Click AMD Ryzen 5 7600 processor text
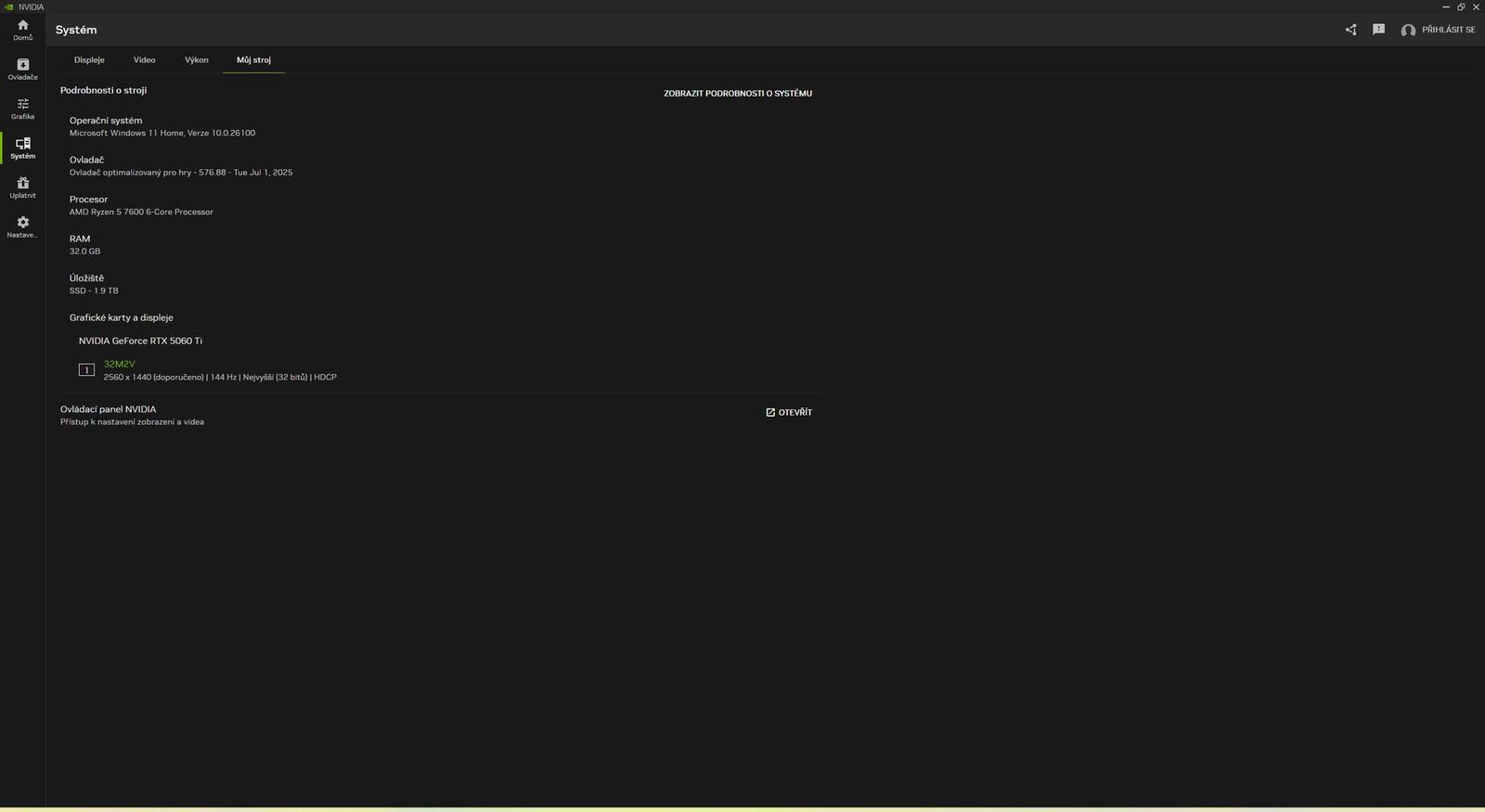The width and height of the screenshot is (1485, 812). coord(141,213)
